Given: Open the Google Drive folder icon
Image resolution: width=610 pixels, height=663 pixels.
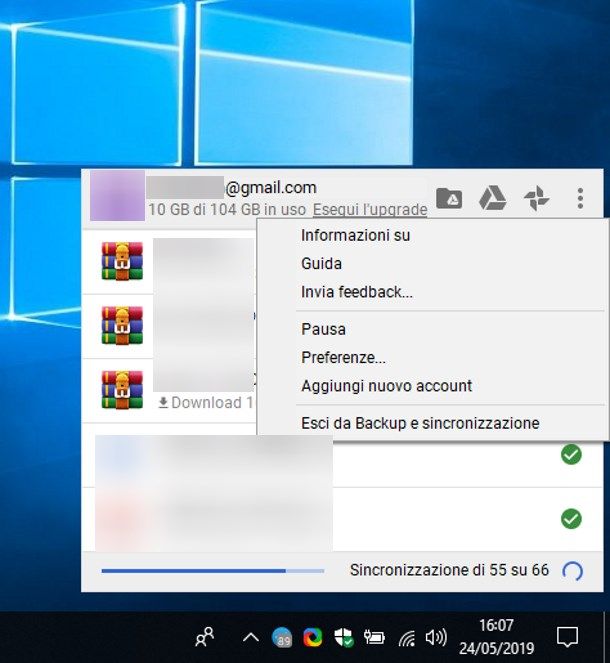Looking at the screenshot, I should [x=449, y=198].
